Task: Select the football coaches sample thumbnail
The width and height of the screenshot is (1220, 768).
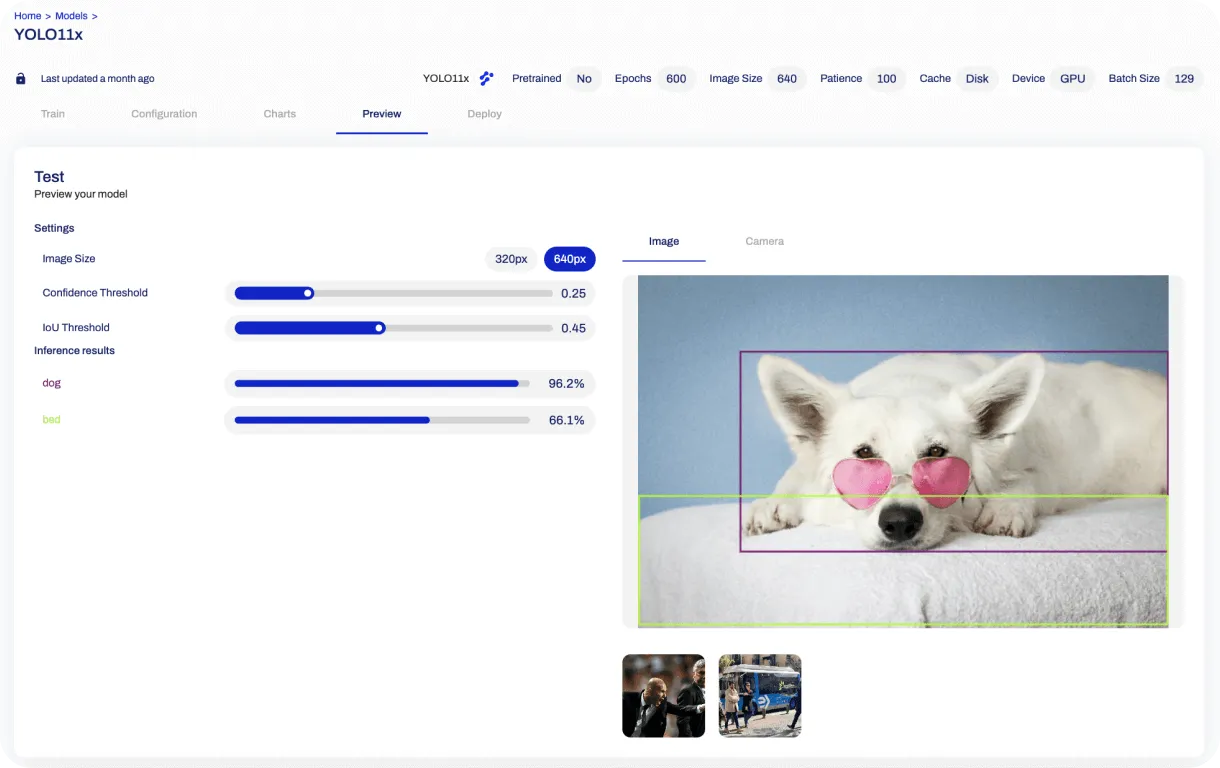Action: [664, 696]
